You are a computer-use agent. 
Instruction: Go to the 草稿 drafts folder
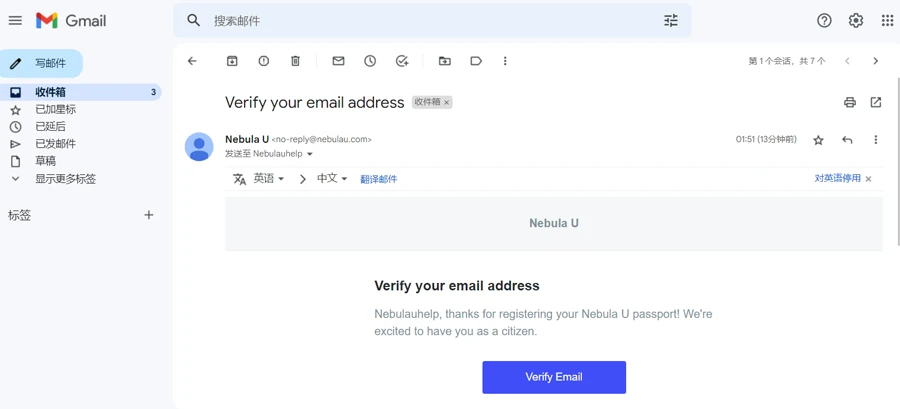click(x=45, y=161)
